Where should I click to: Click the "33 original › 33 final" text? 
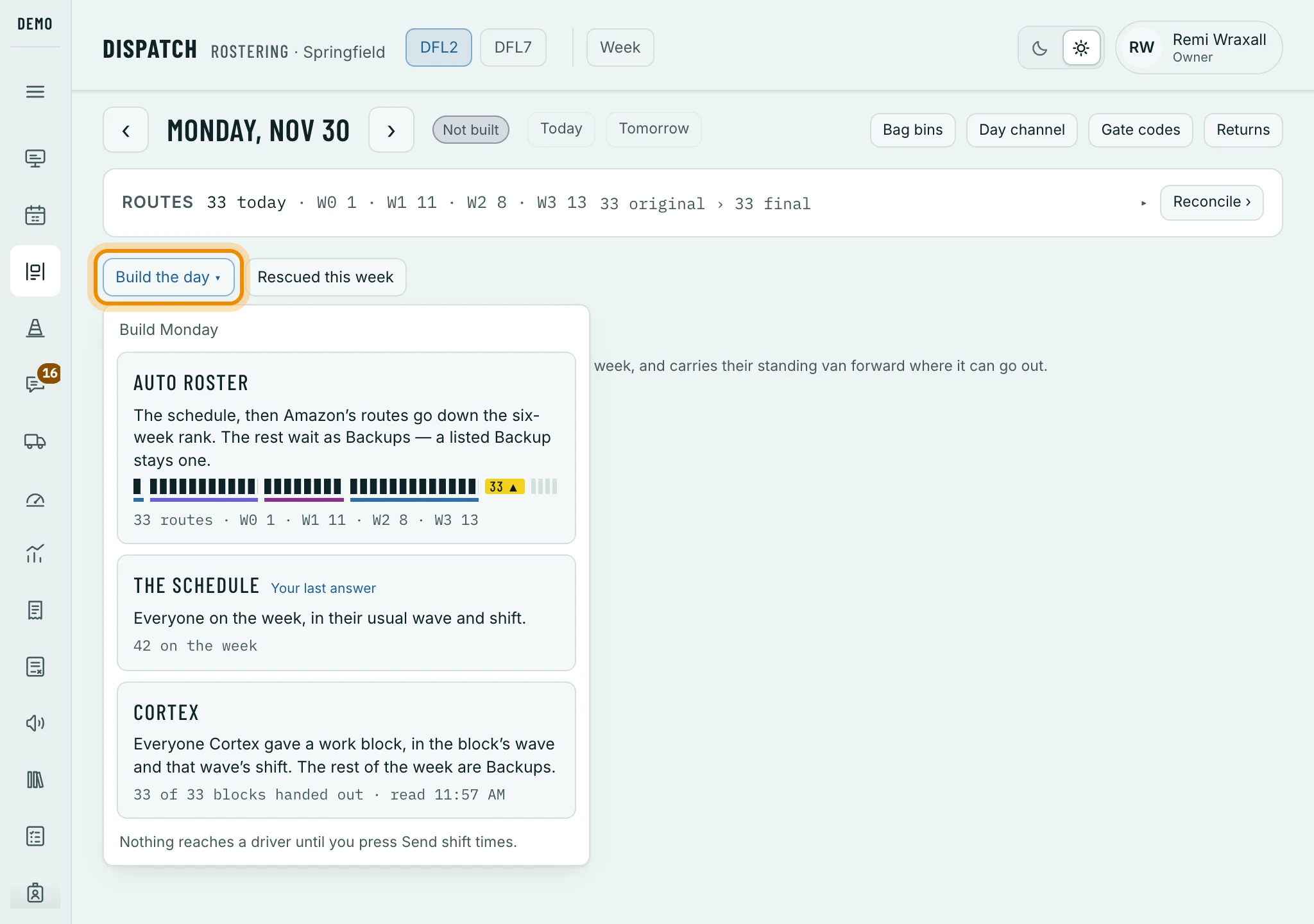tap(705, 204)
